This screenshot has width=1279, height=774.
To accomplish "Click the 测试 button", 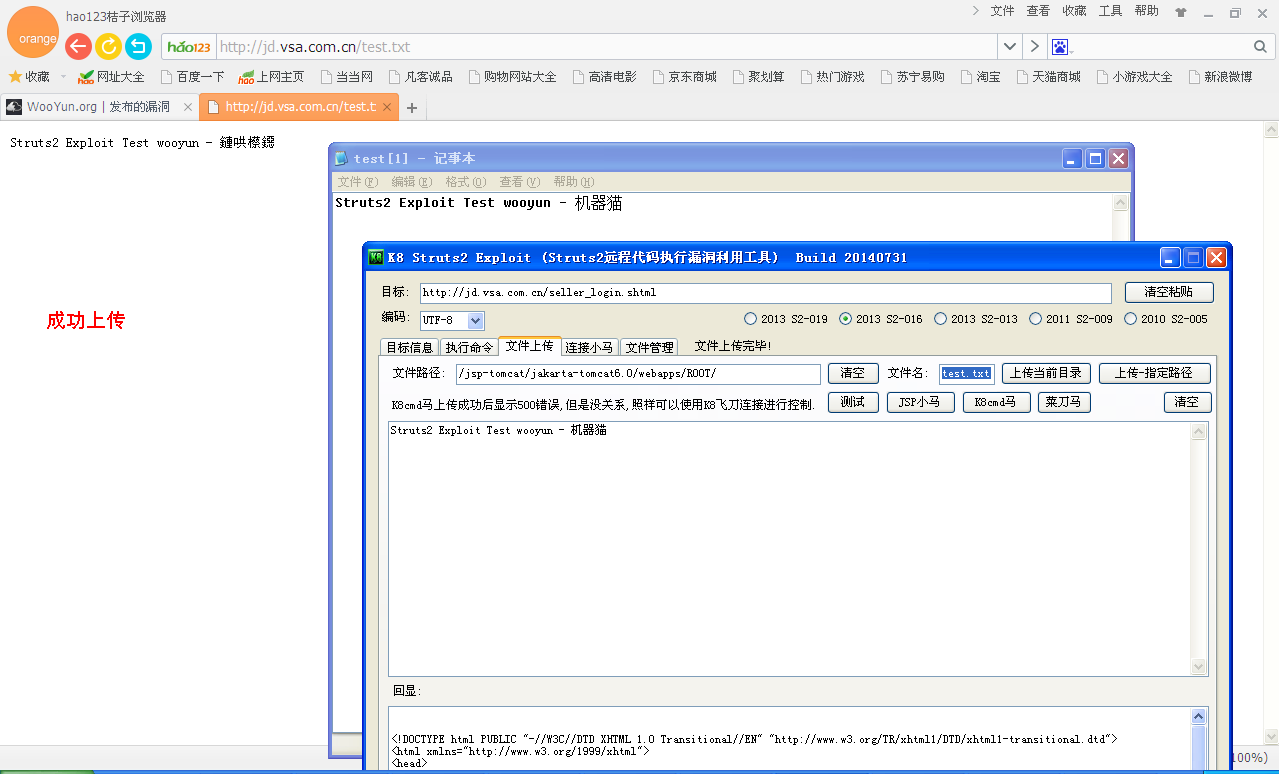I will (853, 402).
